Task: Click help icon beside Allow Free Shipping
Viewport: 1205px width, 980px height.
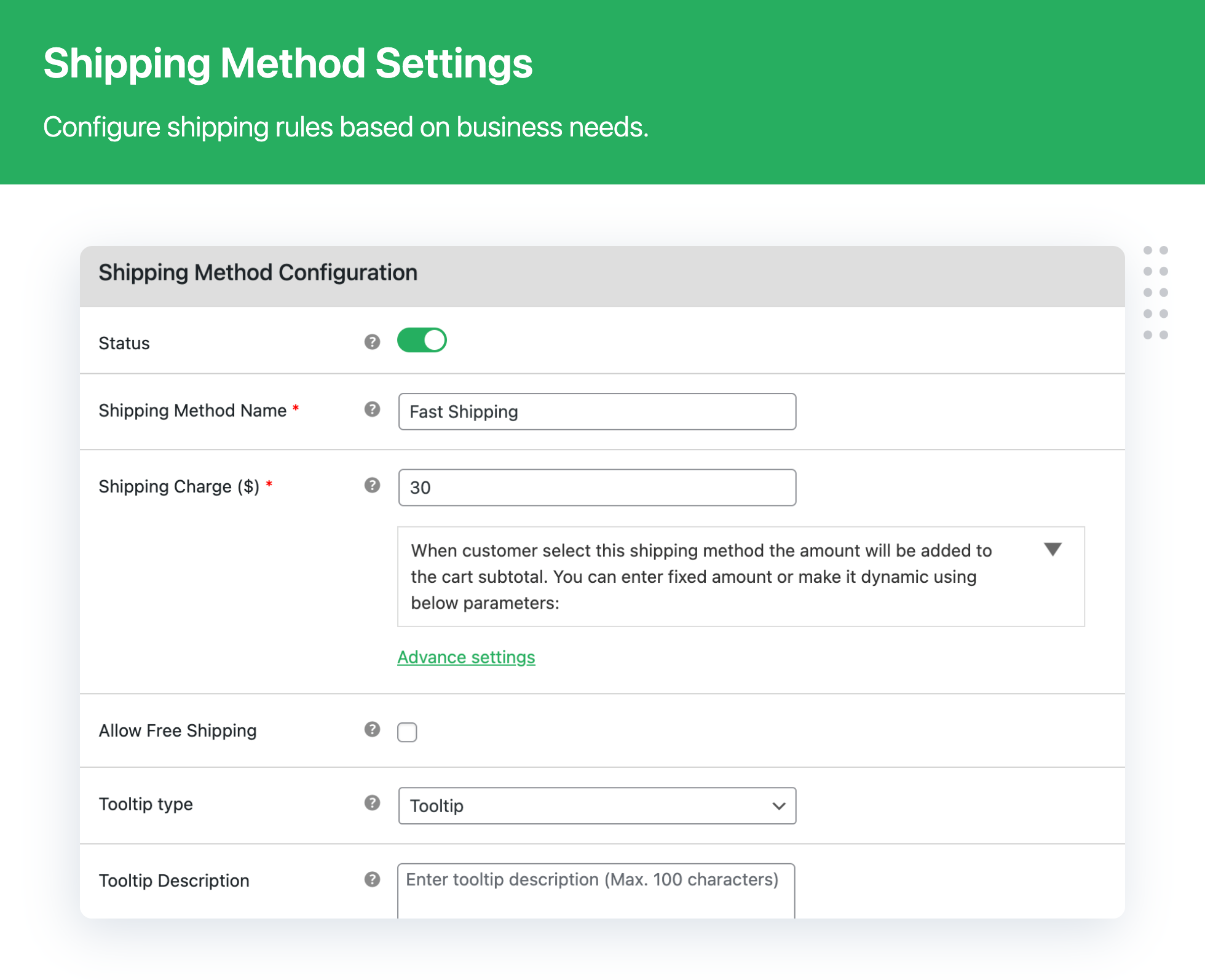Action: pos(372,729)
